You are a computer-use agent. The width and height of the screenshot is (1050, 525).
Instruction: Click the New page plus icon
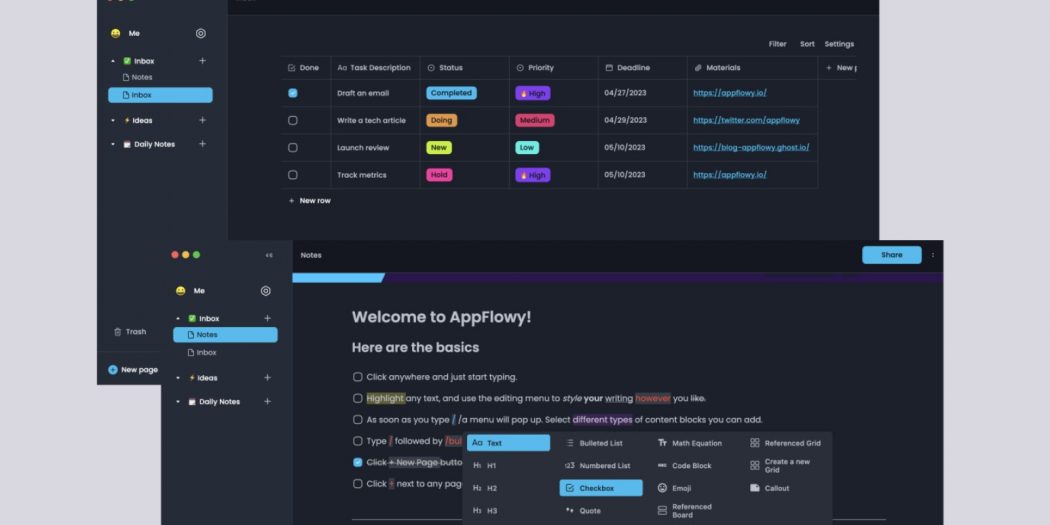113,370
